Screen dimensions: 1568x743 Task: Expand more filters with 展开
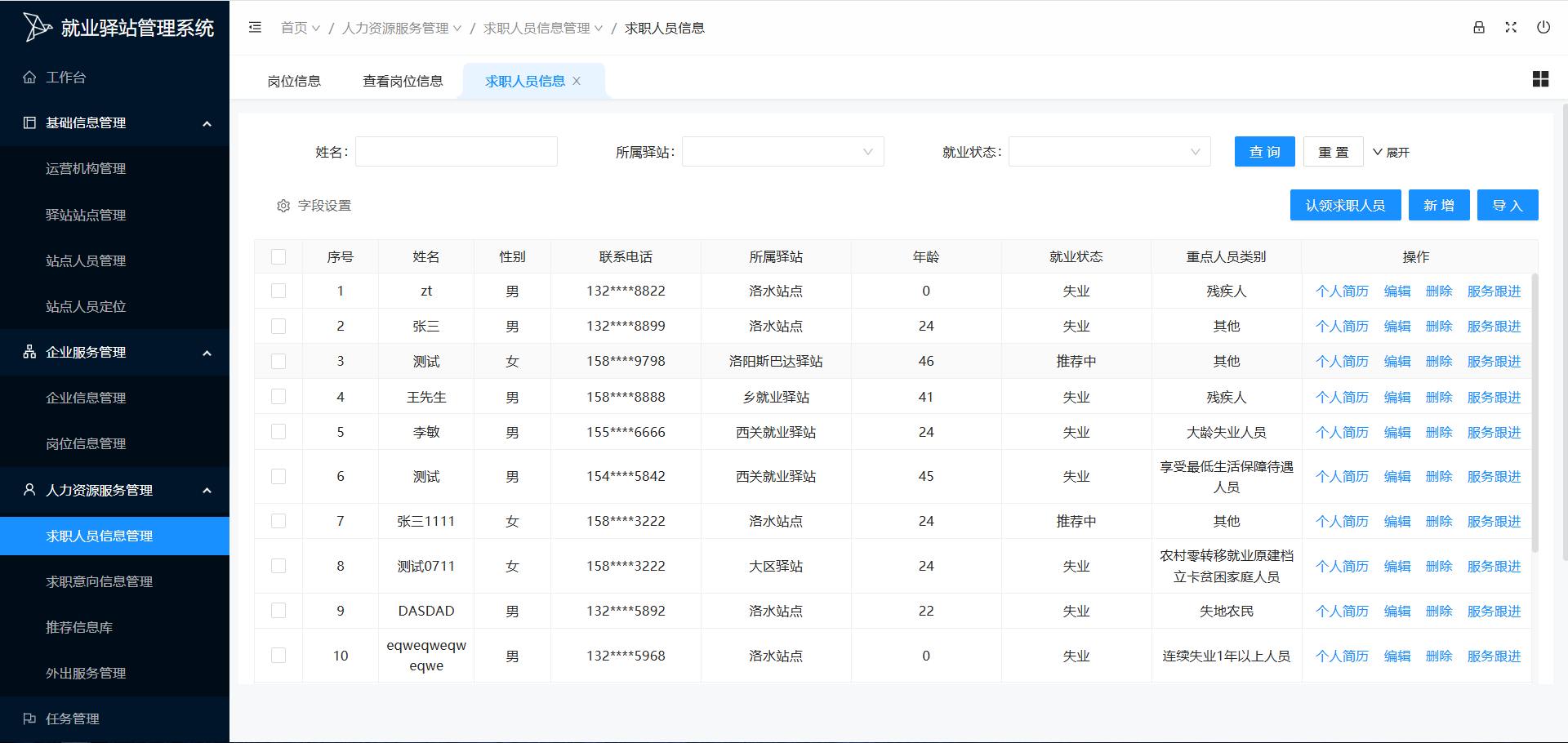(x=1391, y=153)
